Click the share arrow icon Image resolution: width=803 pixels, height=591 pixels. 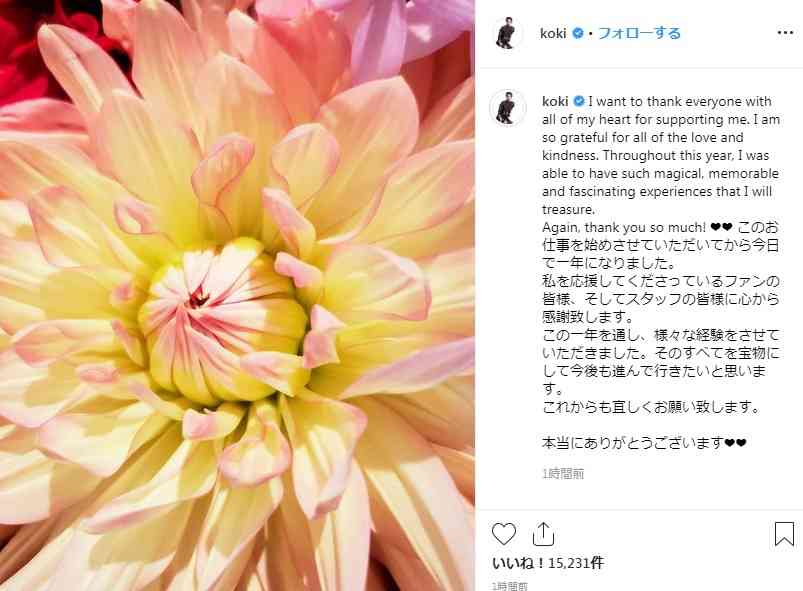click(543, 534)
